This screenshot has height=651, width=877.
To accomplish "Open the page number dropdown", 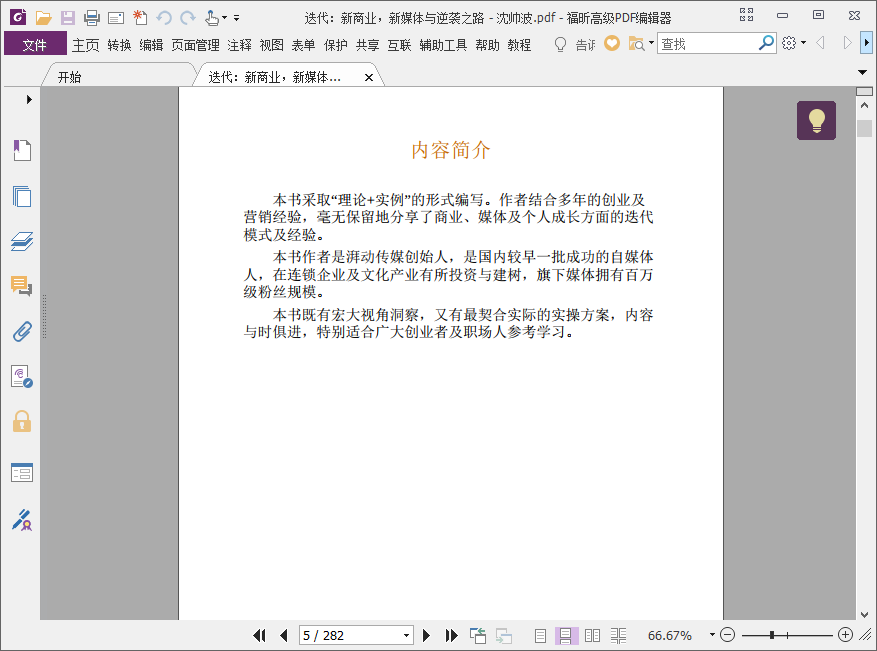I will [x=406, y=635].
